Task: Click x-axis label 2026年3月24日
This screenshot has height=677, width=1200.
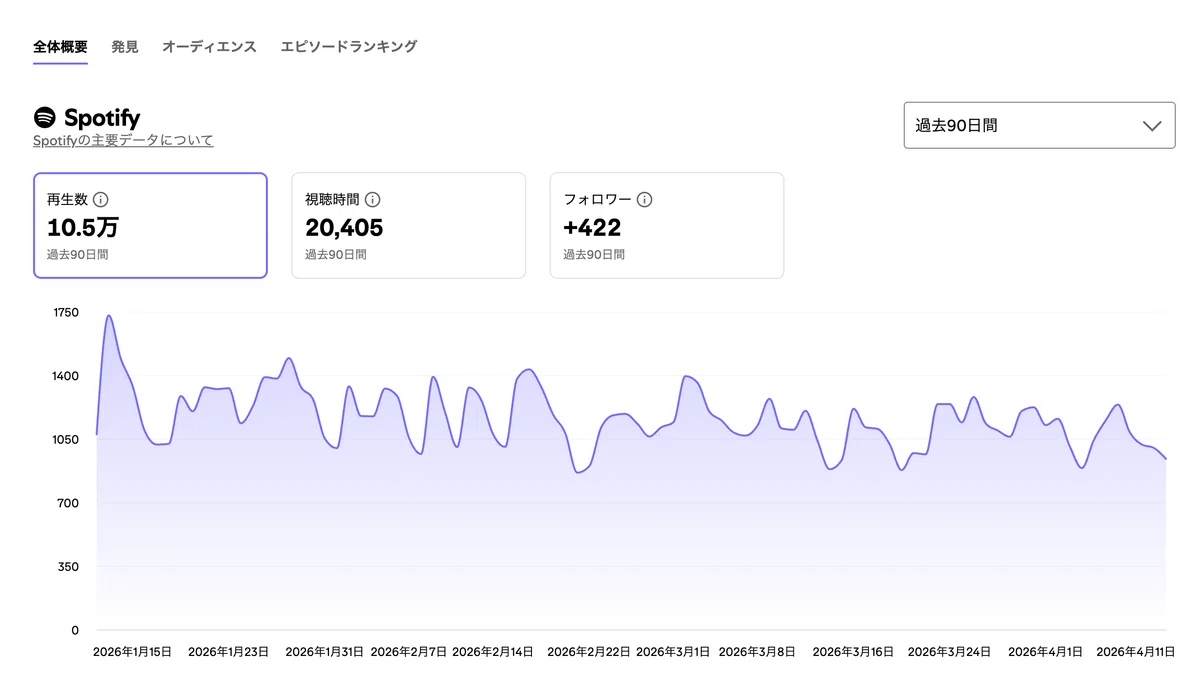Action: 949,652
